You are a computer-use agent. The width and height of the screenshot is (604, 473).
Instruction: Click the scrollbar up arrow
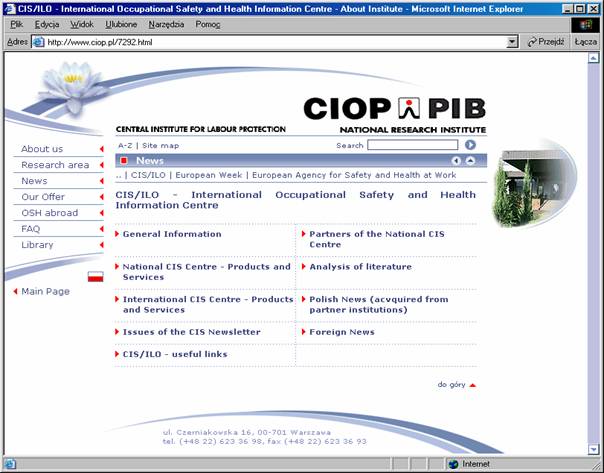tap(593, 58)
